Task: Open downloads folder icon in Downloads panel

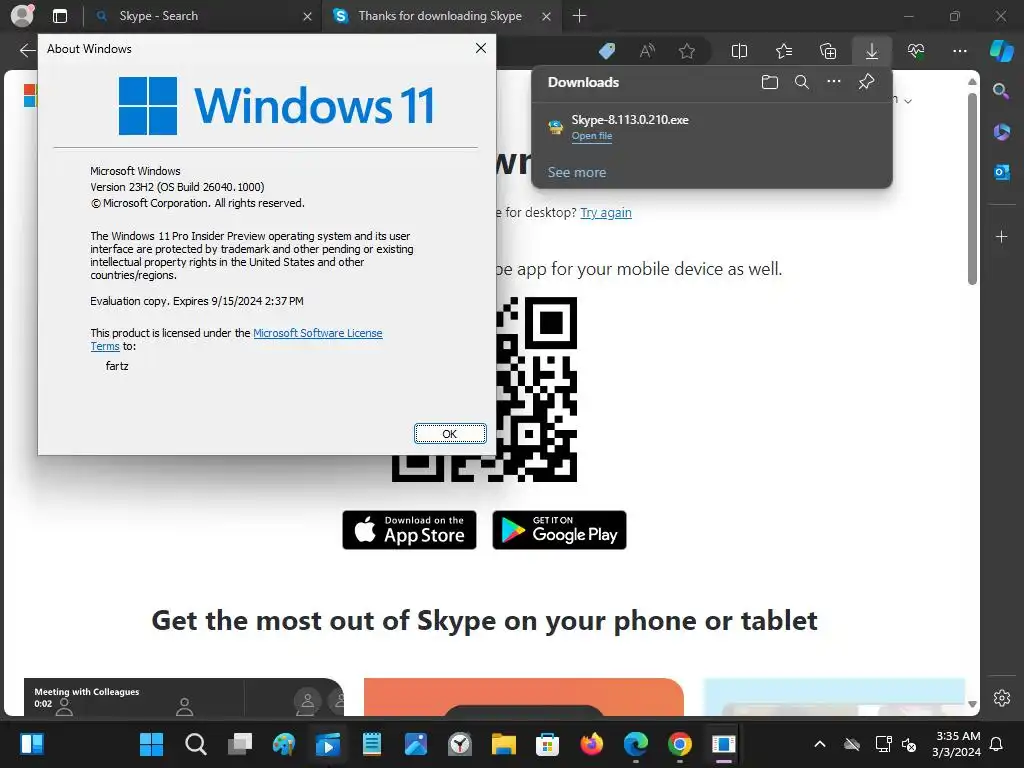Action: click(x=770, y=82)
